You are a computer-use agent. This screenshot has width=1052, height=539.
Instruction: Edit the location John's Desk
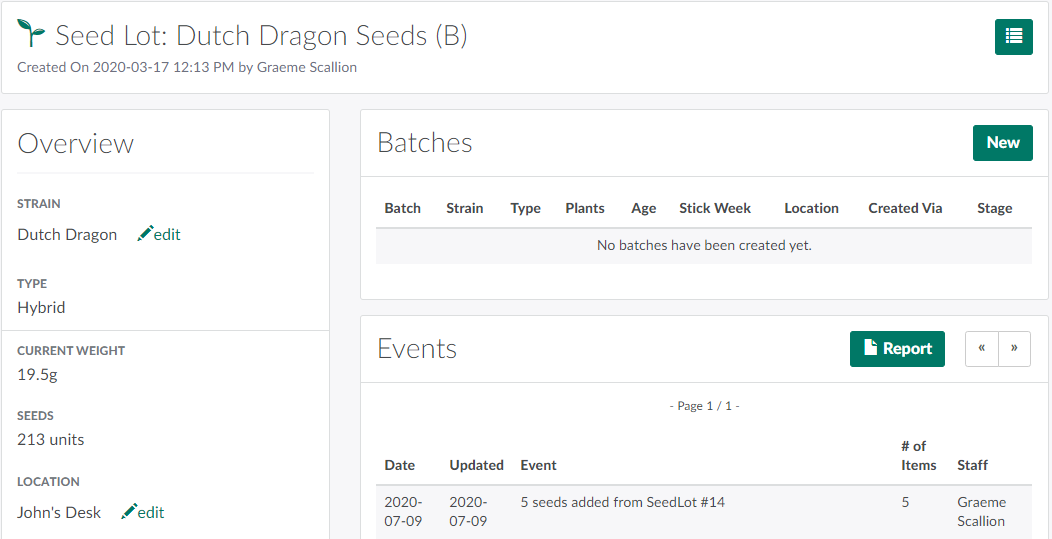coord(144,512)
